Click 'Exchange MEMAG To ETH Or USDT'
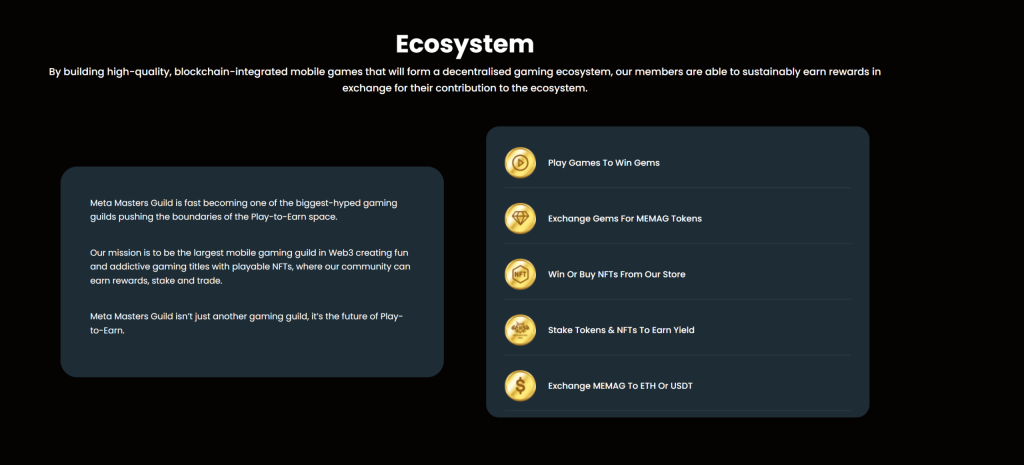 [x=619, y=385]
